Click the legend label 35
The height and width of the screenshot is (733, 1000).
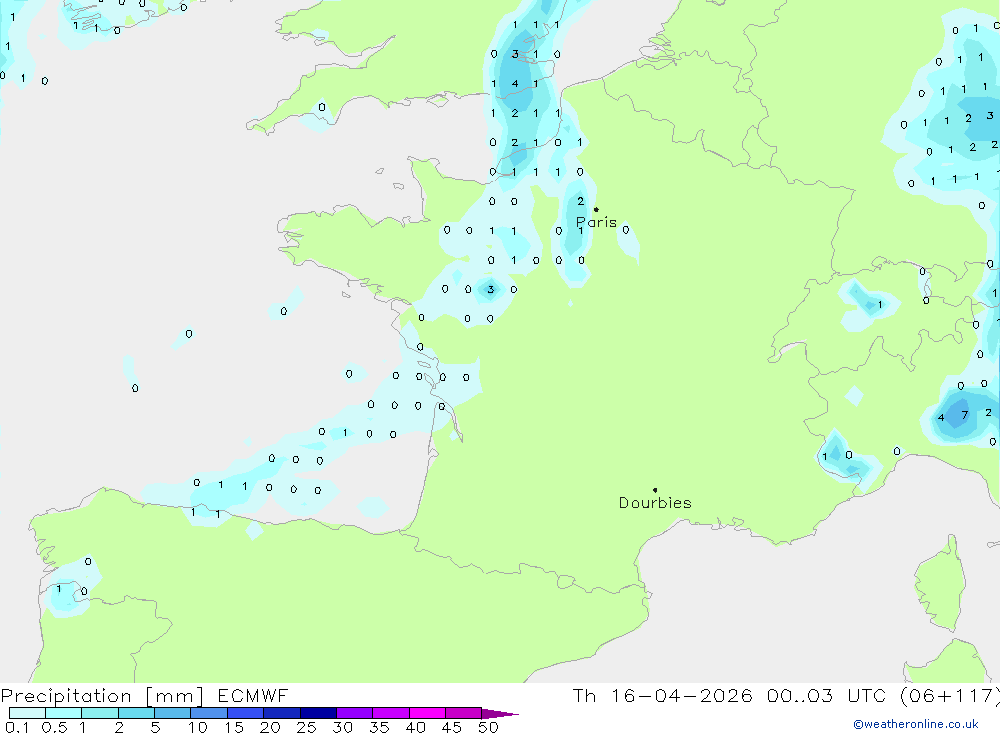(x=379, y=727)
